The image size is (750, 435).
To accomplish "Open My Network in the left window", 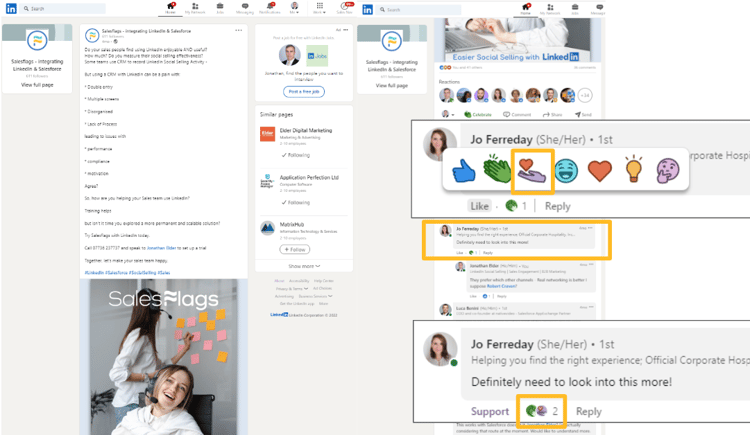I will [195, 8].
